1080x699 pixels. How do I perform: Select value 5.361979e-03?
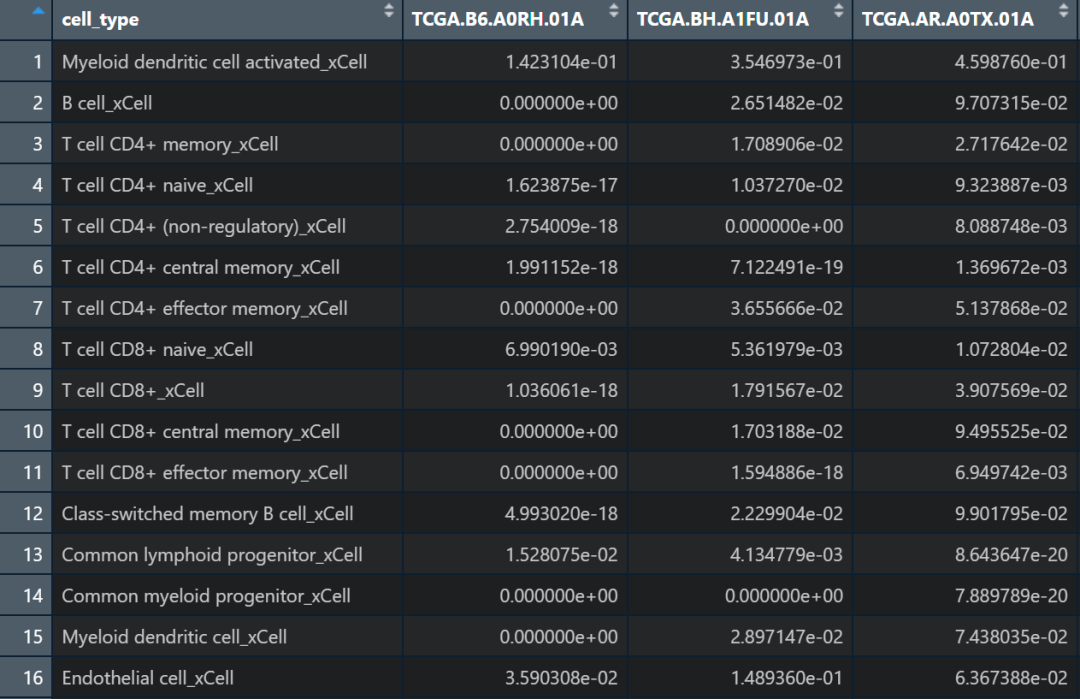(787, 350)
